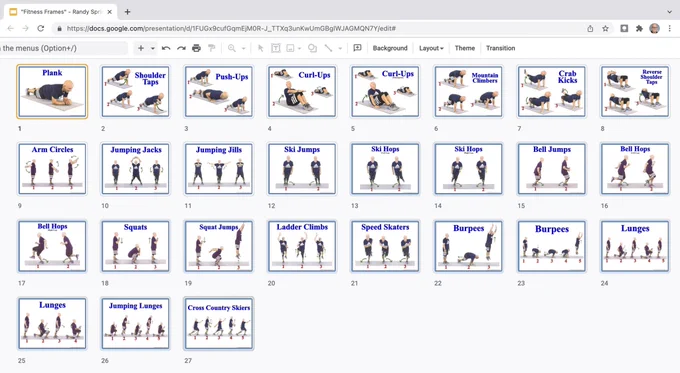Select slide 4 Curl-Ups thumbnail
This screenshot has height=373, width=680.
pos(302,92)
